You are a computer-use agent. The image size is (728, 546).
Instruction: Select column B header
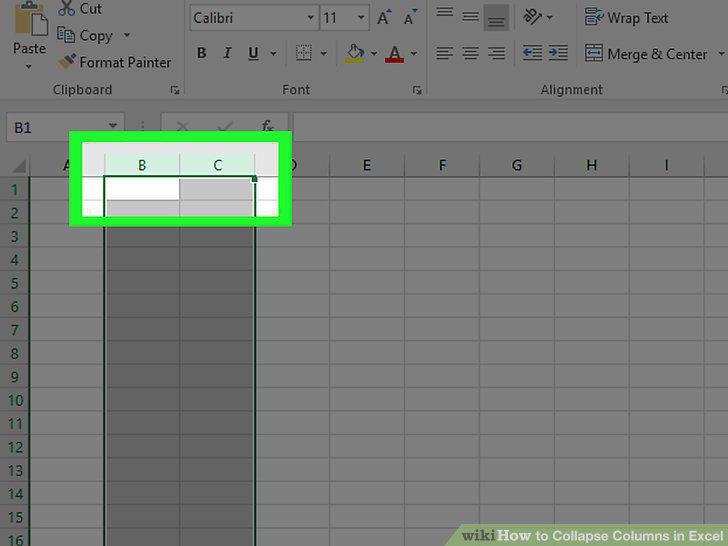point(142,165)
